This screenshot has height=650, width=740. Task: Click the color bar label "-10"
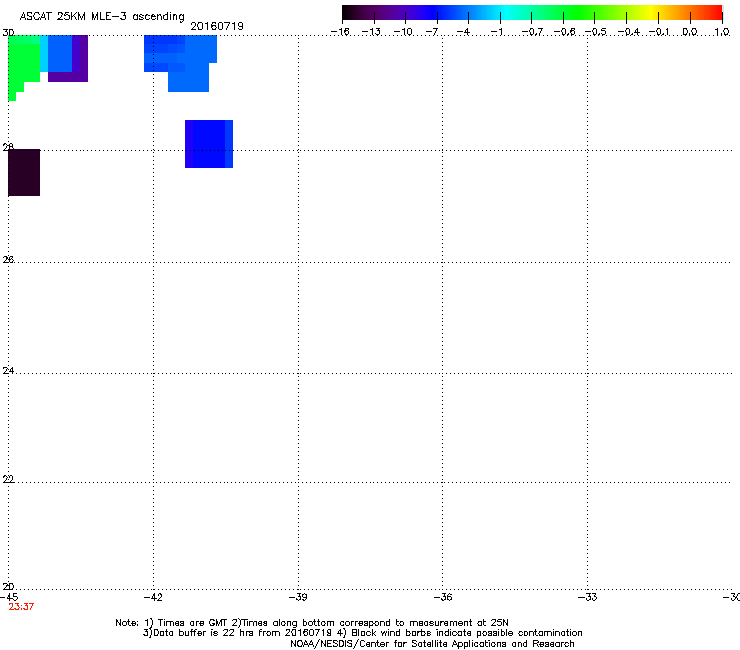(403, 32)
